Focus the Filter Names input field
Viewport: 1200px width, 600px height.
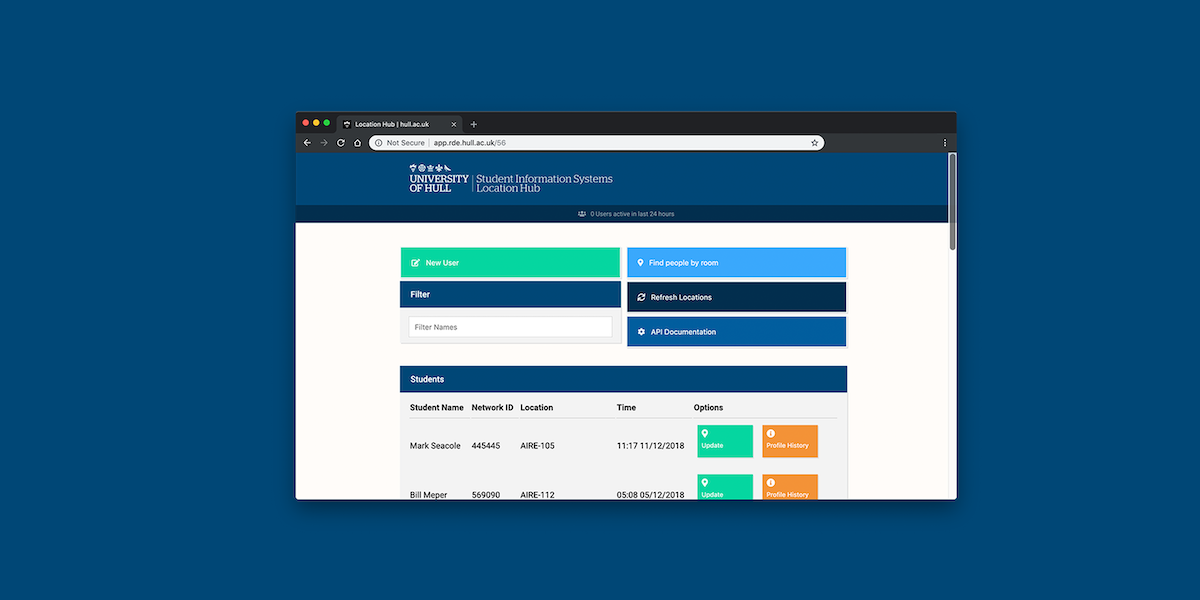pos(510,327)
